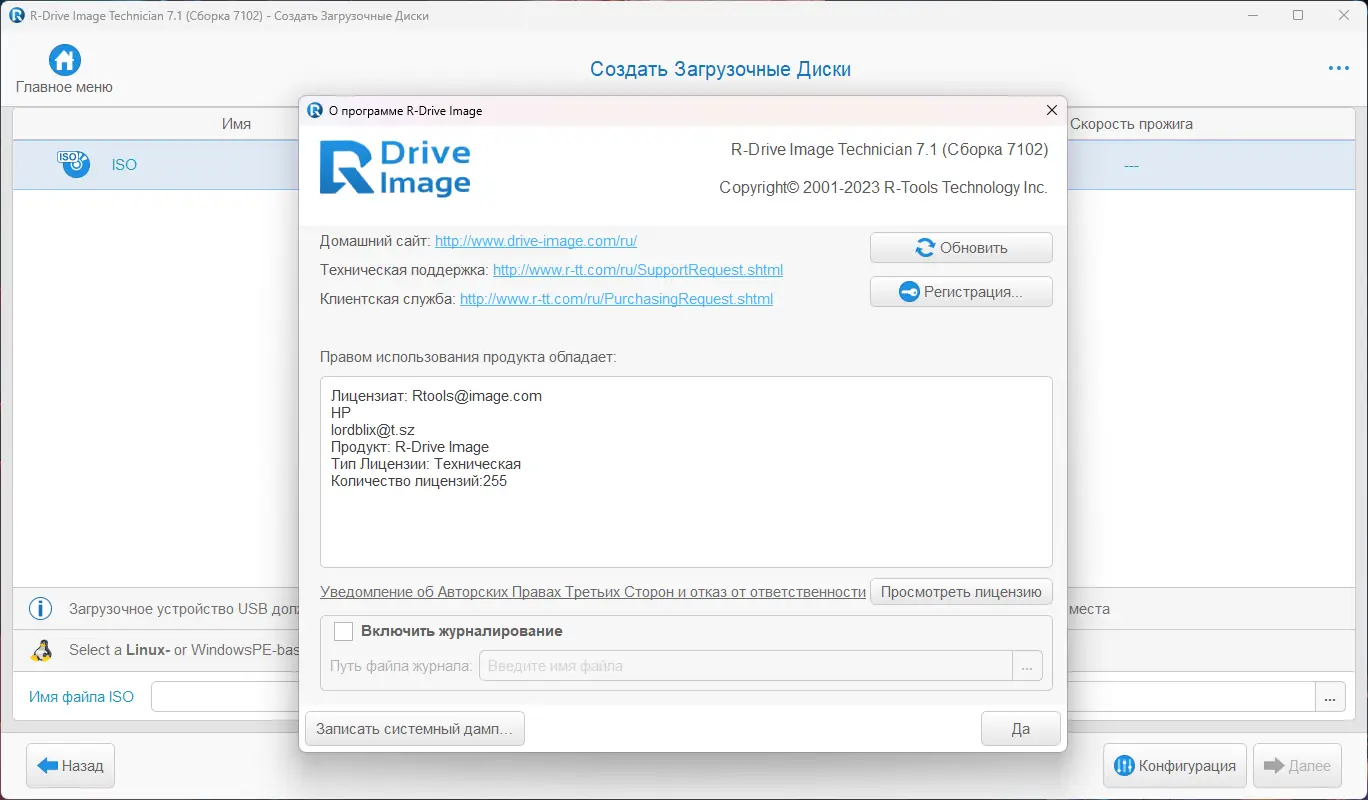Open the drive-image.com home site link
Viewport: 1368px width, 800px height.
(536, 241)
